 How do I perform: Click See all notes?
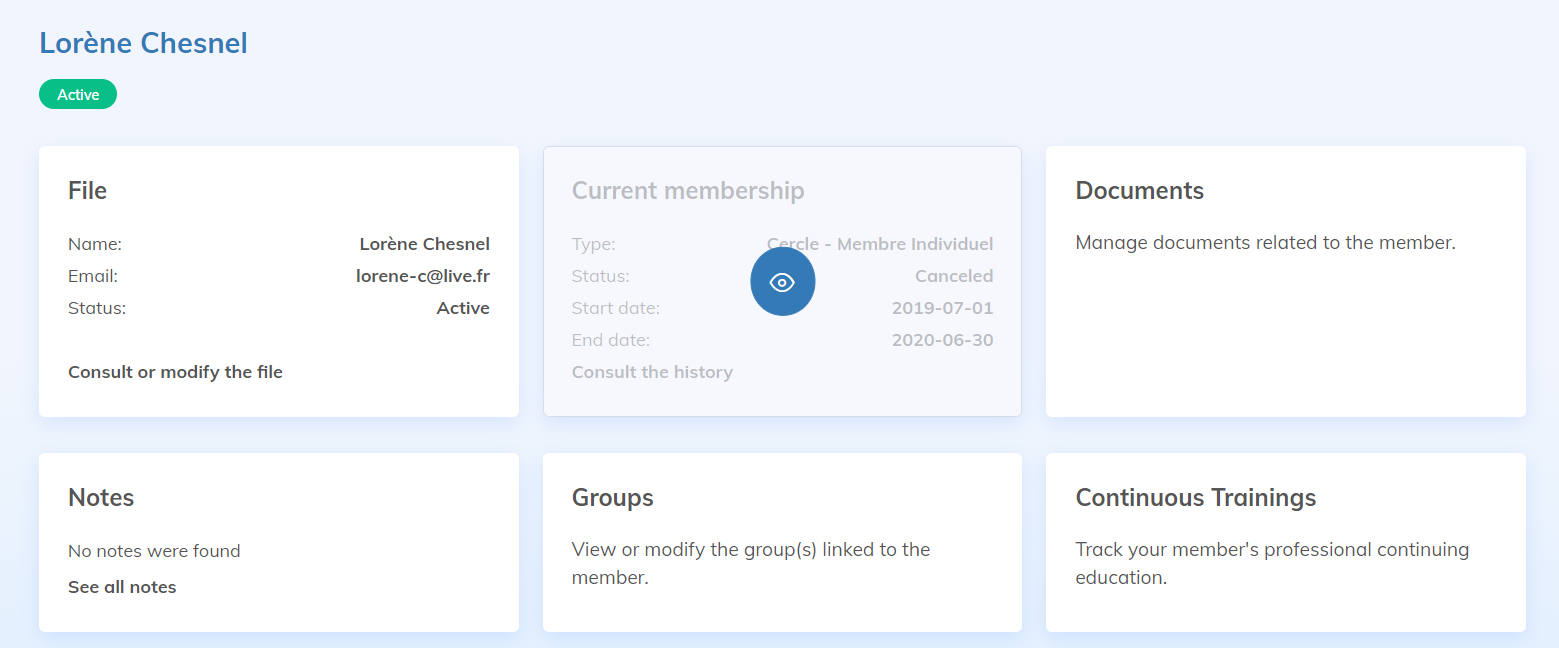[x=122, y=587]
